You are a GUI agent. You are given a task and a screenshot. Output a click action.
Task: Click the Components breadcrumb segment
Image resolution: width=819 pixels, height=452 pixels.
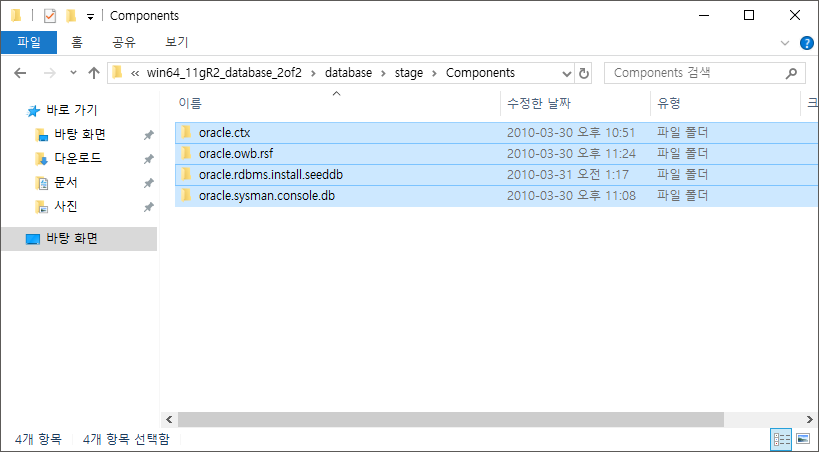[x=480, y=73]
